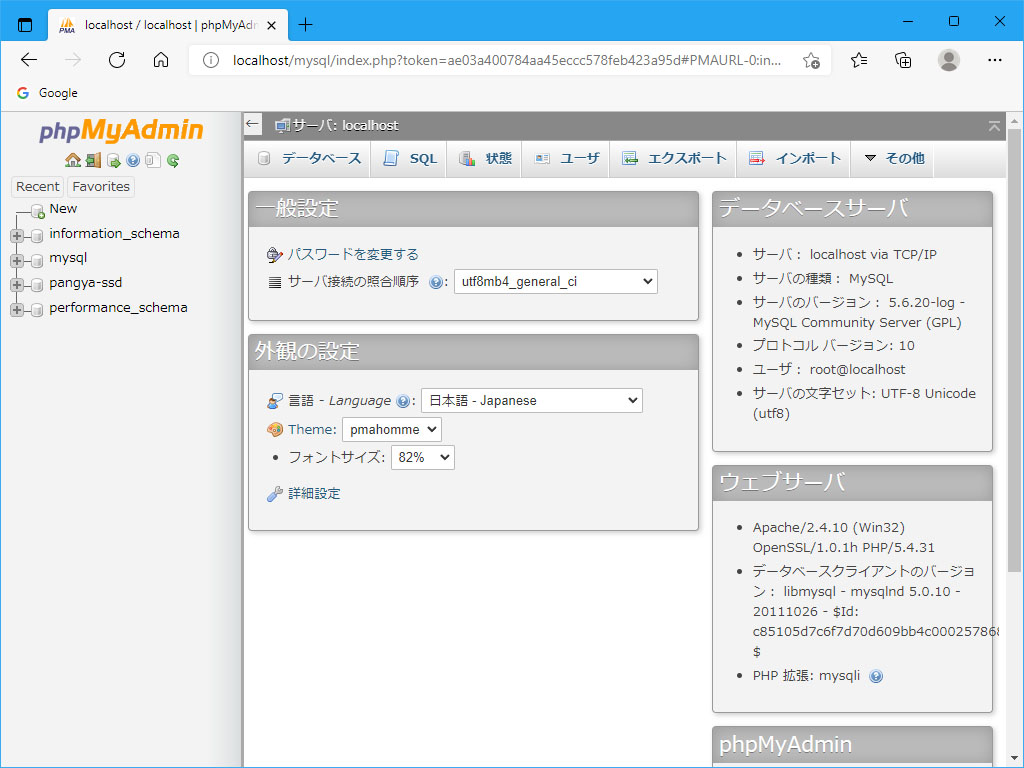Viewport: 1024px width, 768px height.
Task: Reload navigation panel with green arrow icon
Action: pyautogui.click(x=173, y=160)
